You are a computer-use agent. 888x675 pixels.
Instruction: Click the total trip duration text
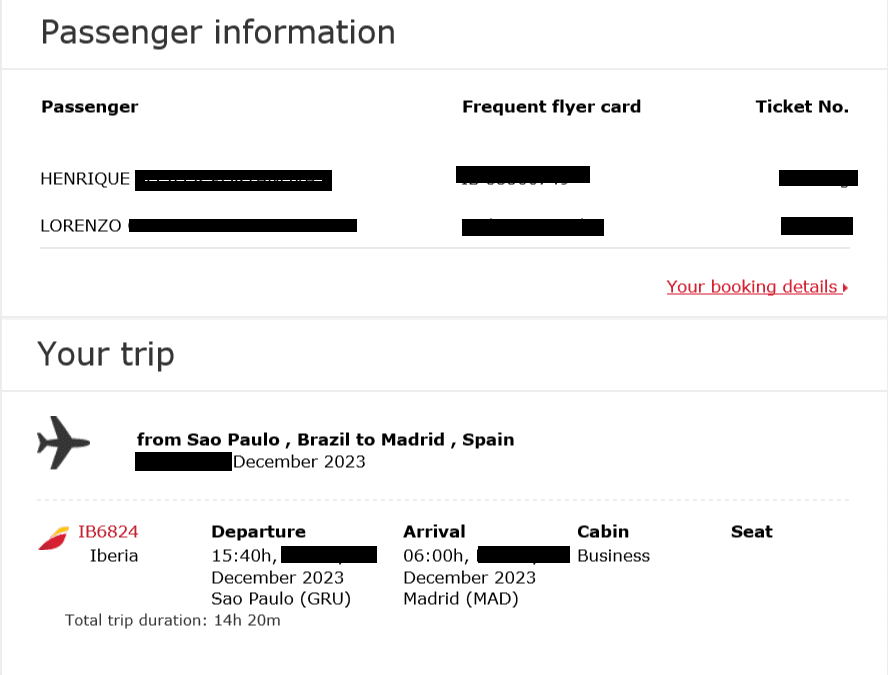tap(173, 621)
